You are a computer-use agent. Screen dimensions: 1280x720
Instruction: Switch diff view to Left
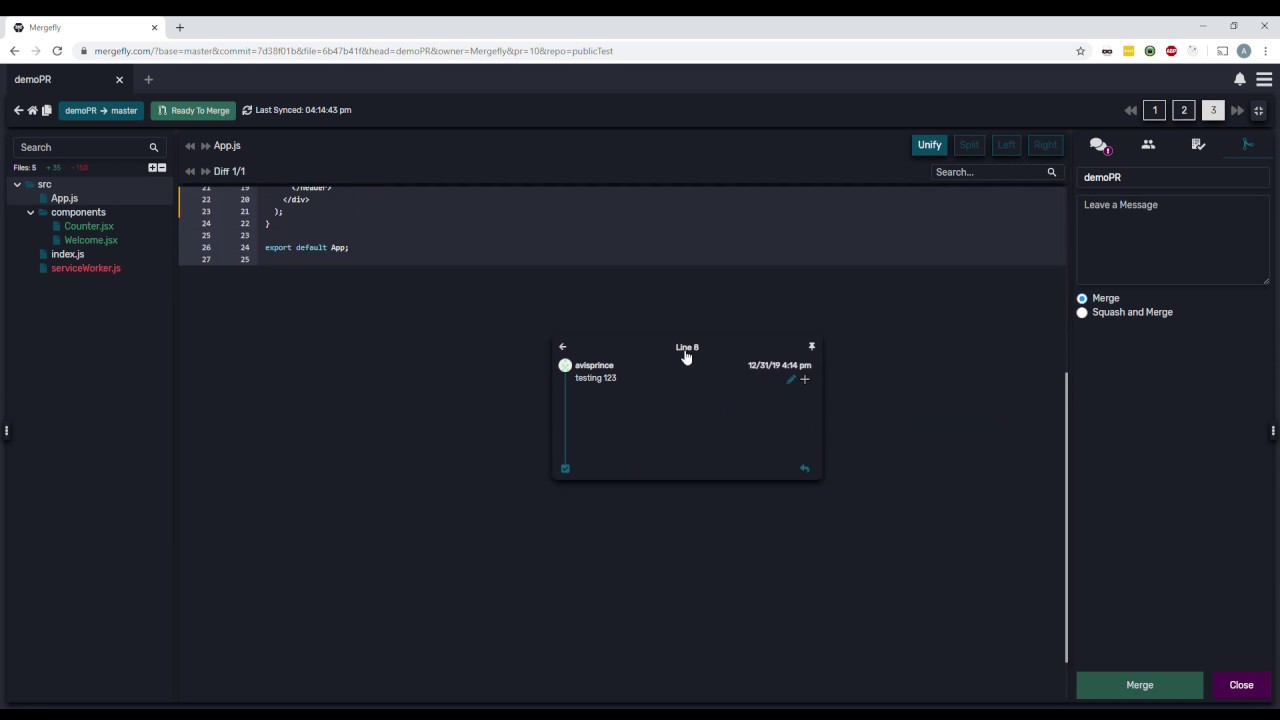(1006, 145)
